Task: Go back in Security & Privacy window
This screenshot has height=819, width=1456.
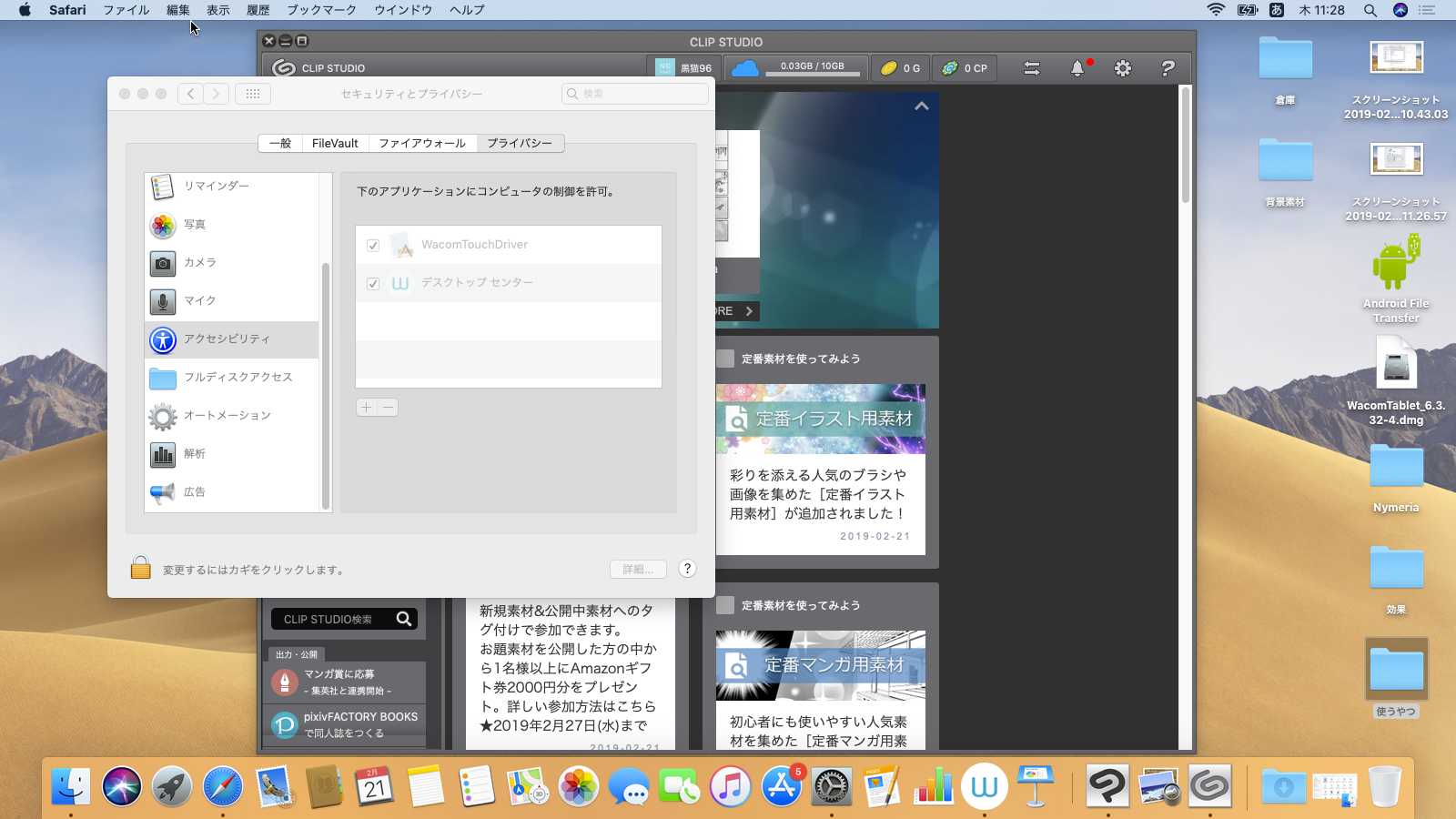Action: coord(190,94)
